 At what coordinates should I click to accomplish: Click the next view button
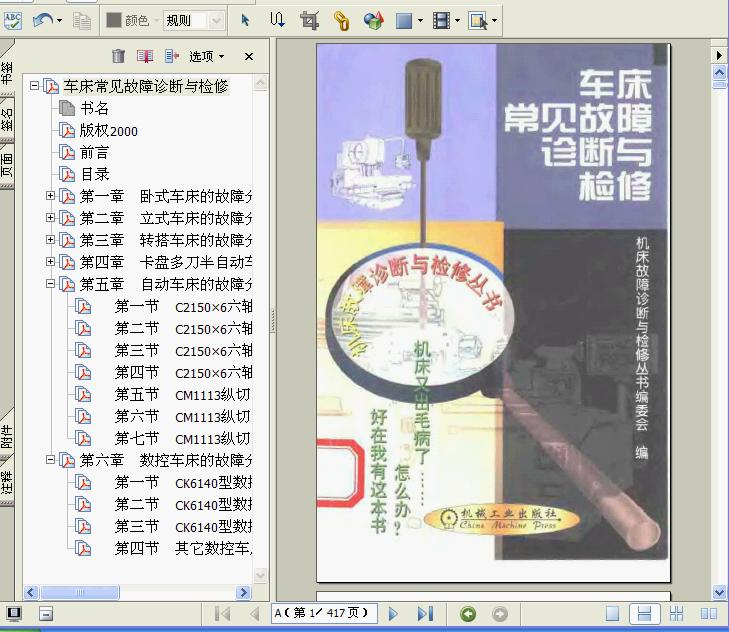click(500, 614)
